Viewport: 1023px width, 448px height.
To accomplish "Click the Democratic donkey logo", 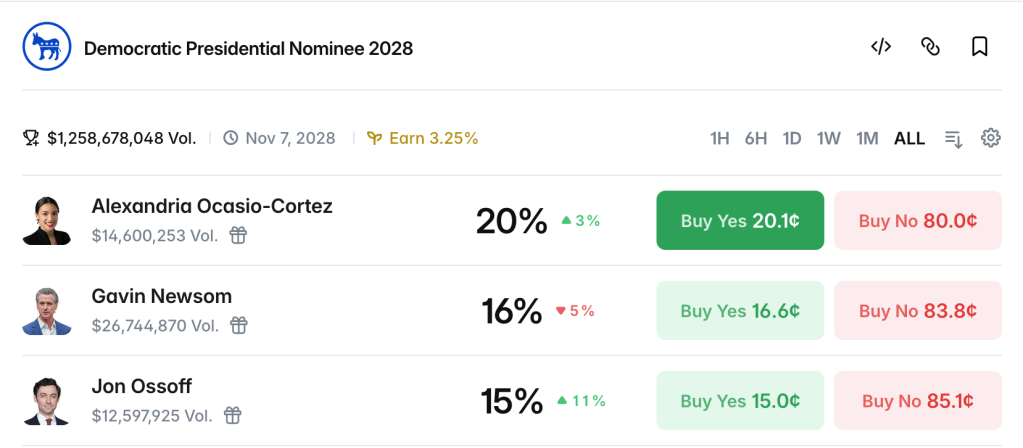I will coord(46,47).
